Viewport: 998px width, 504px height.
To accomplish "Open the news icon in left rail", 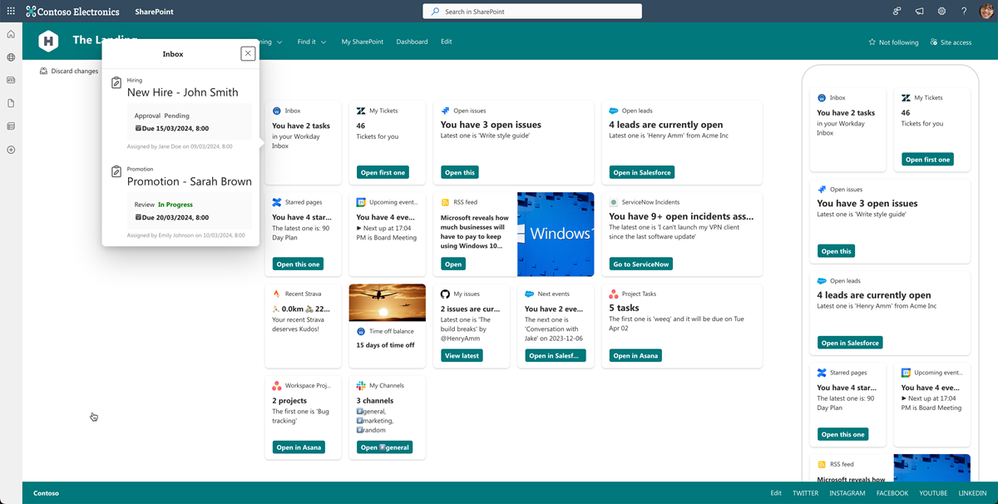I will pyautogui.click(x=11, y=80).
